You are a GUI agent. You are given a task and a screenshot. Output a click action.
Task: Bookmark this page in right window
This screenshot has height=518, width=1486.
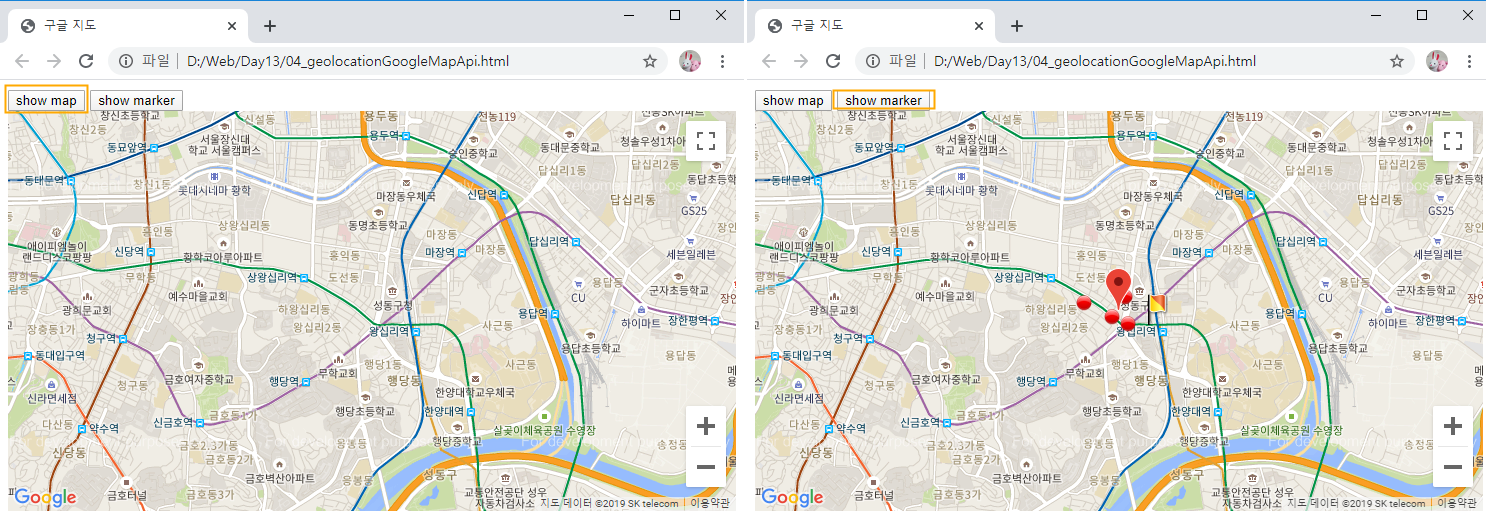pos(1397,61)
